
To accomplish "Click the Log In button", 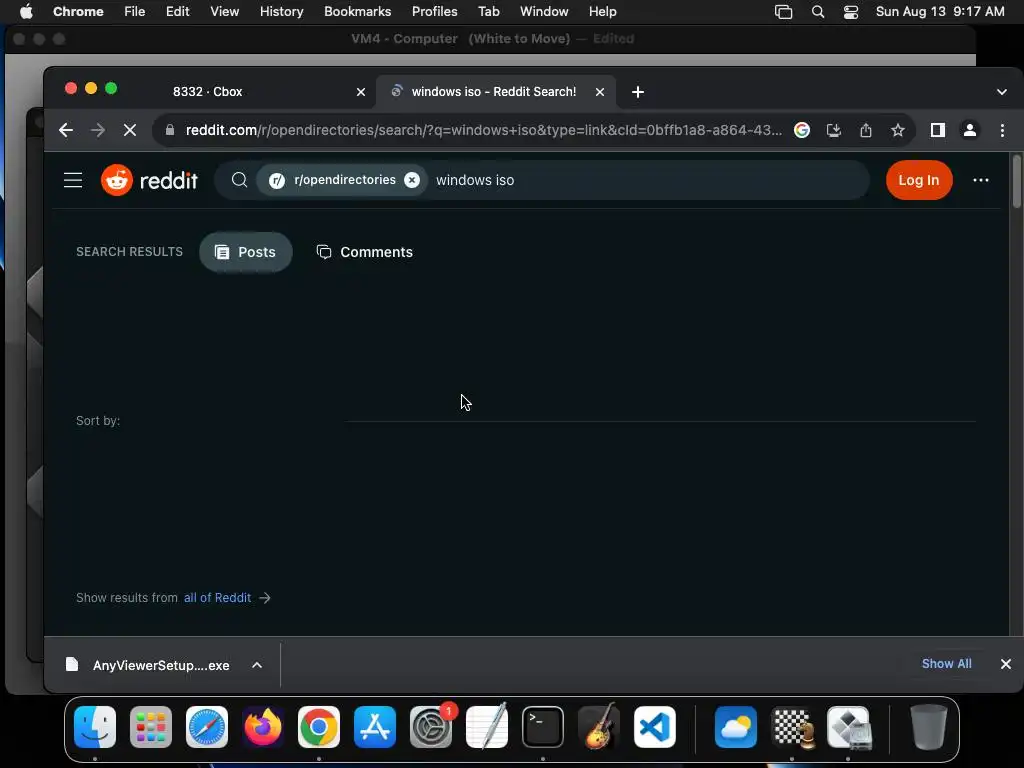I will tap(919, 180).
